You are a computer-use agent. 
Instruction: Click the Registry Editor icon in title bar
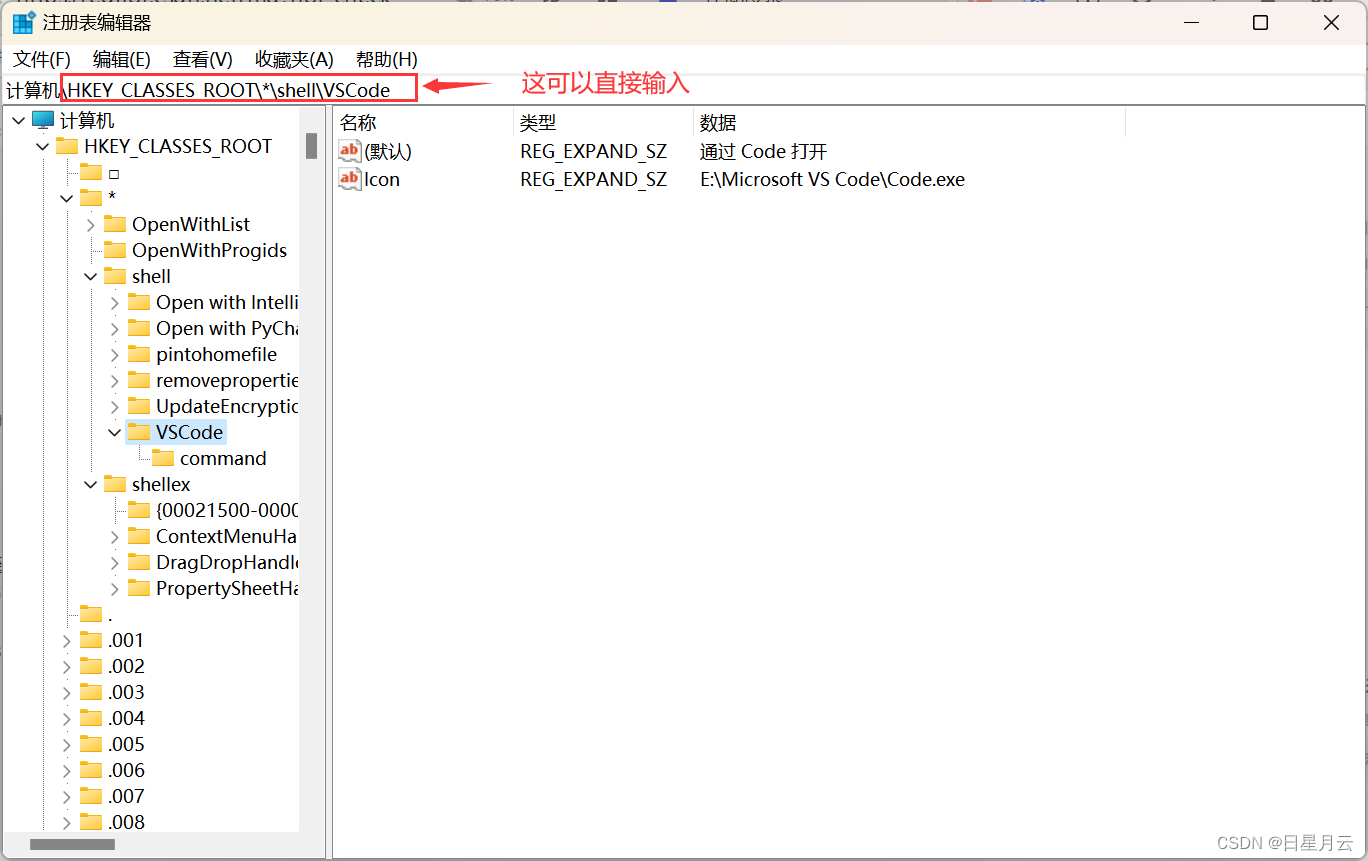click(x=22, y=21)
